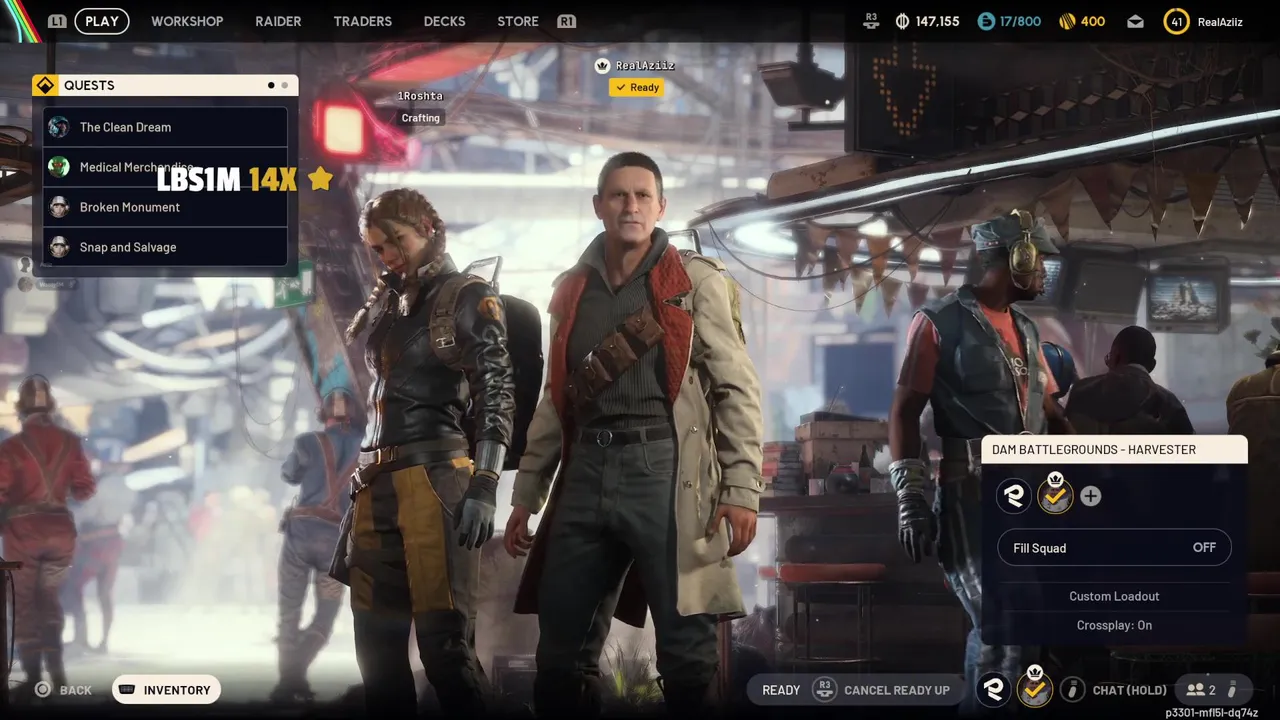
Task: Toggle Crossplay: On setting
Action: (1114, 625)
